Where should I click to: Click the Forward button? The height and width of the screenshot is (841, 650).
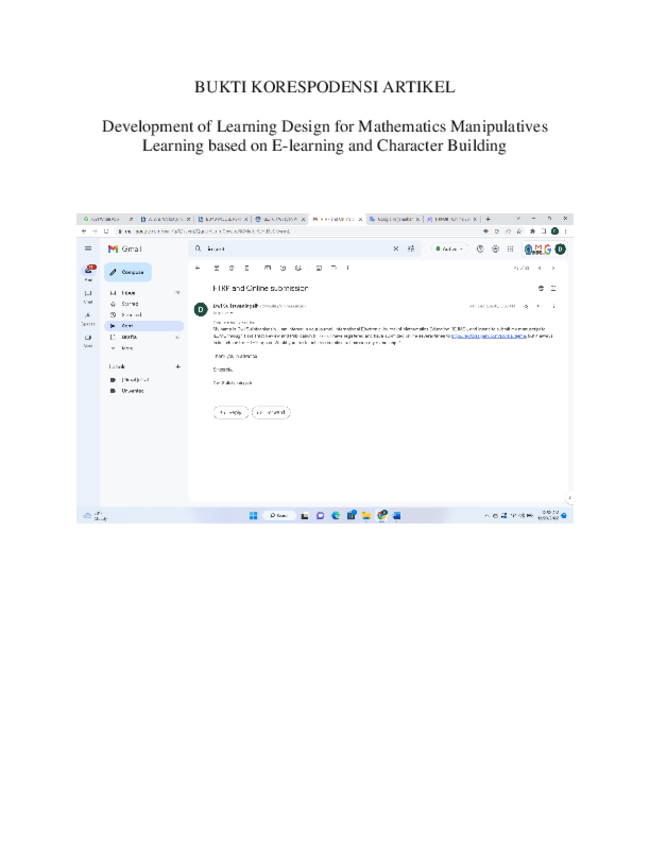[x=271, y=412]
